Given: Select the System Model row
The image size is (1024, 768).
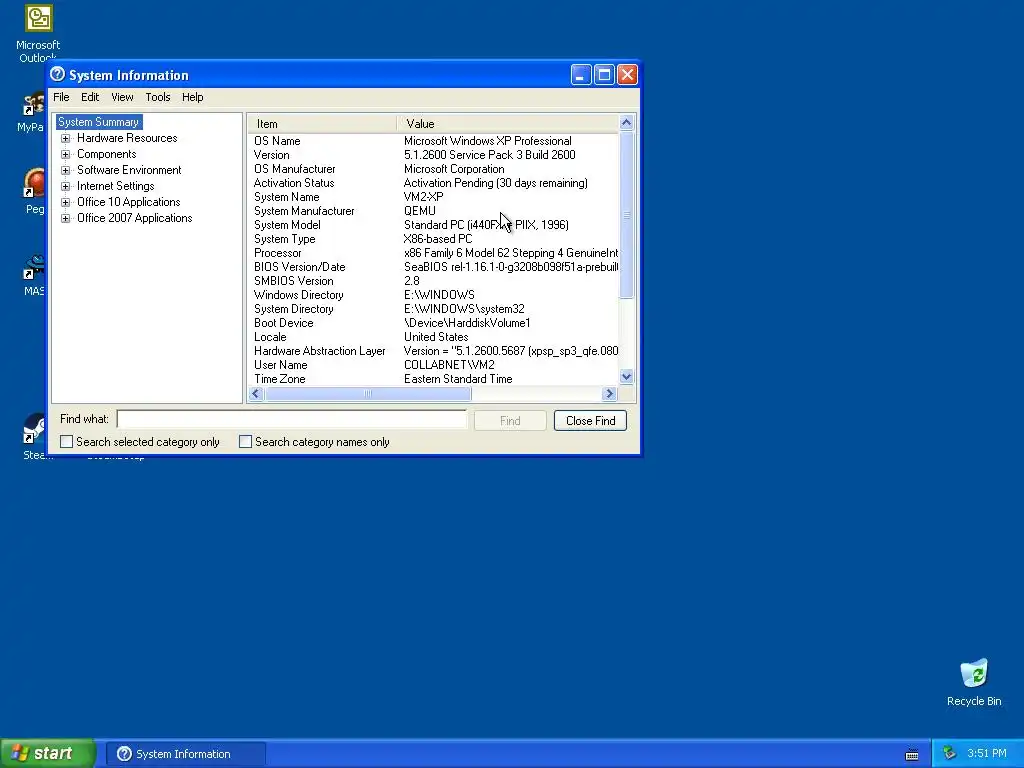Looking at the screenshot, I should [x=433, y=225].
